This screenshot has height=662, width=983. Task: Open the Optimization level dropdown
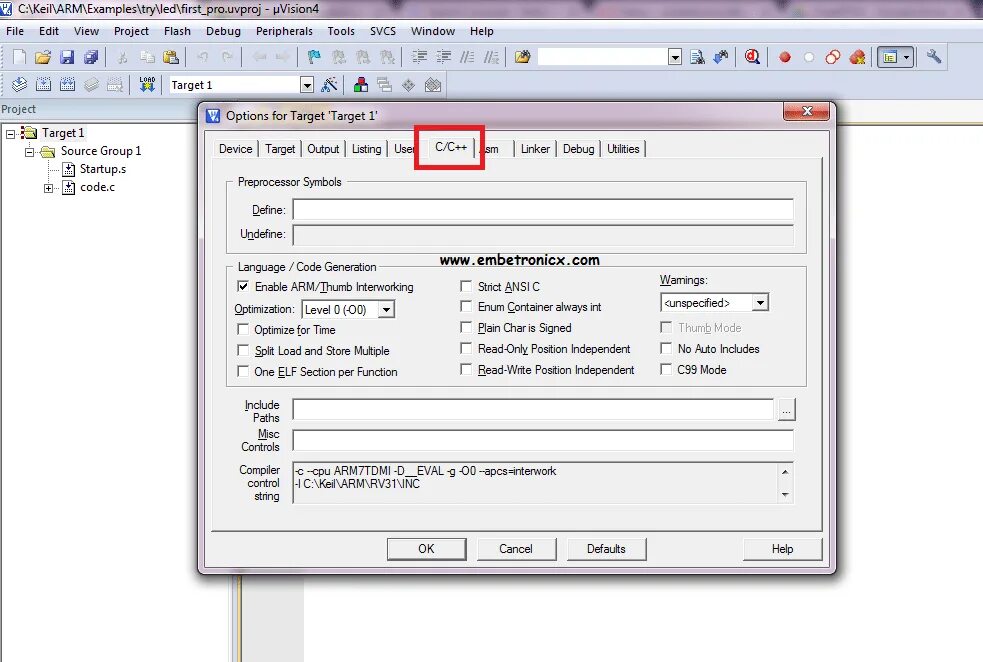click(386, 310)
